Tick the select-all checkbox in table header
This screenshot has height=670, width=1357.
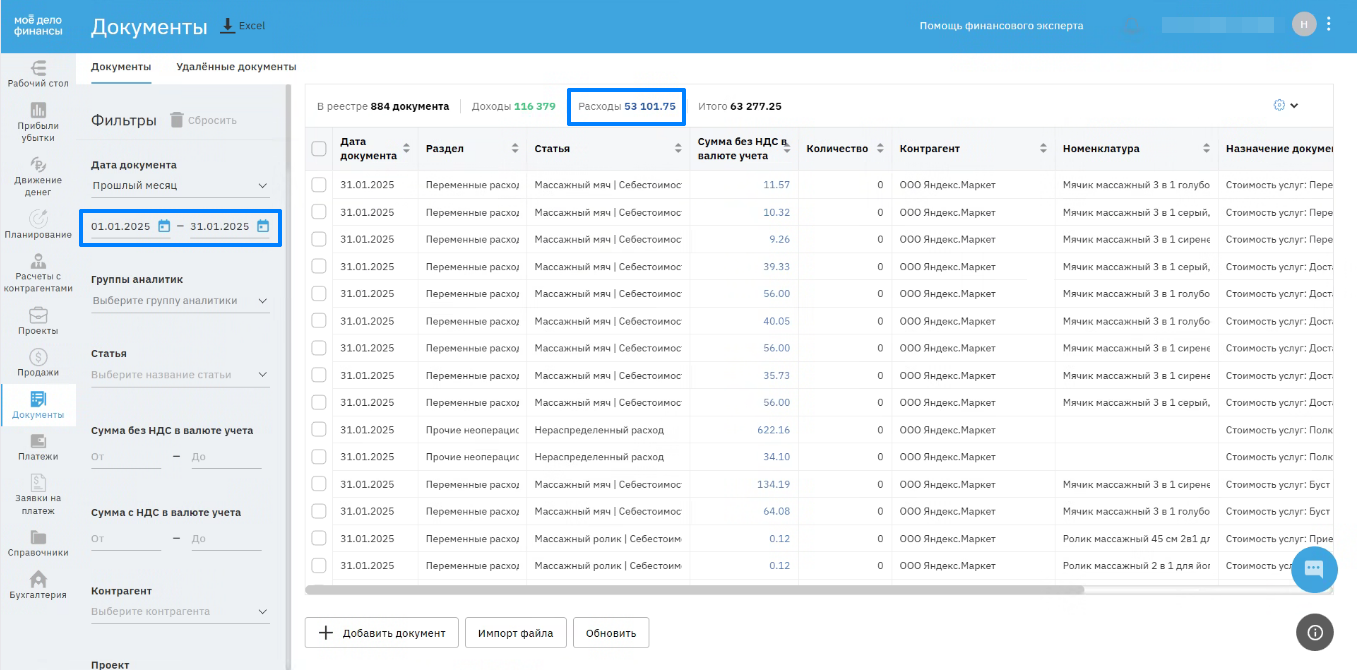click(319, 149)
